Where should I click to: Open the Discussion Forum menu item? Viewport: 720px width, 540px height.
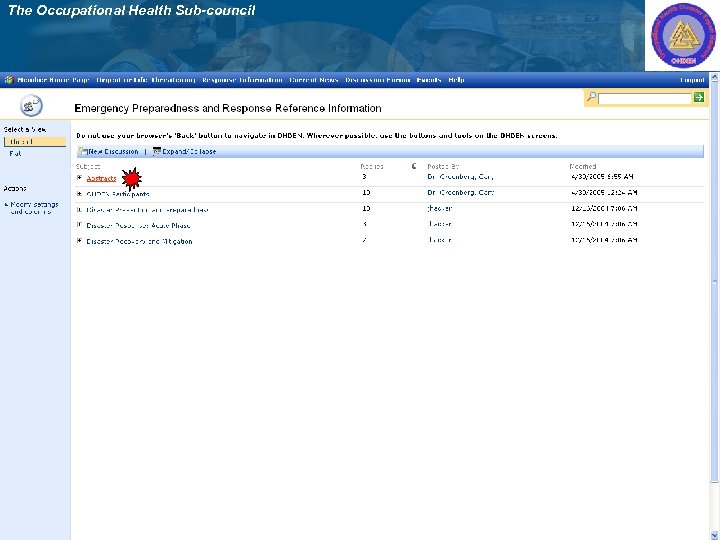click(377, 80)
